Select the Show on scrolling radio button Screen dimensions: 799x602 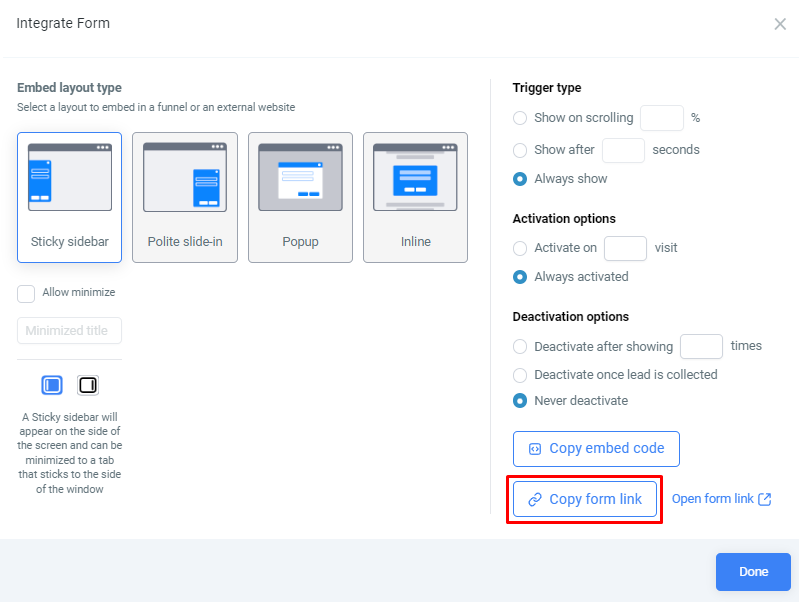click(x=520, y=118)
